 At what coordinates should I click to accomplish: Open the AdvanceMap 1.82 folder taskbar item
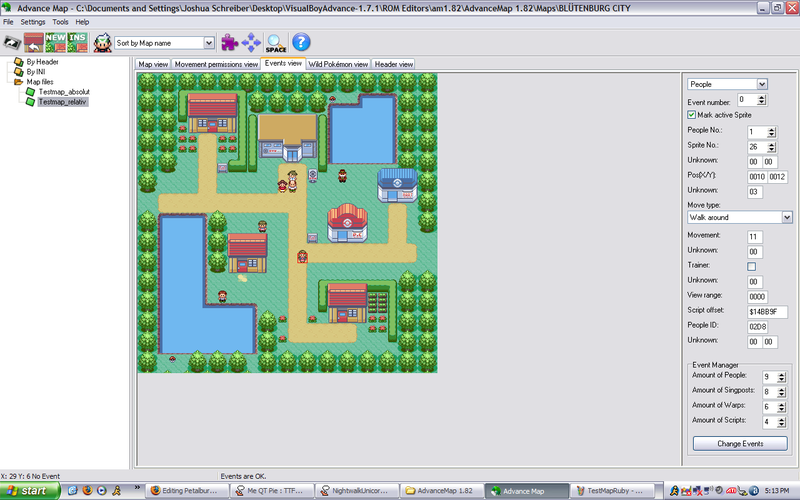441,491
